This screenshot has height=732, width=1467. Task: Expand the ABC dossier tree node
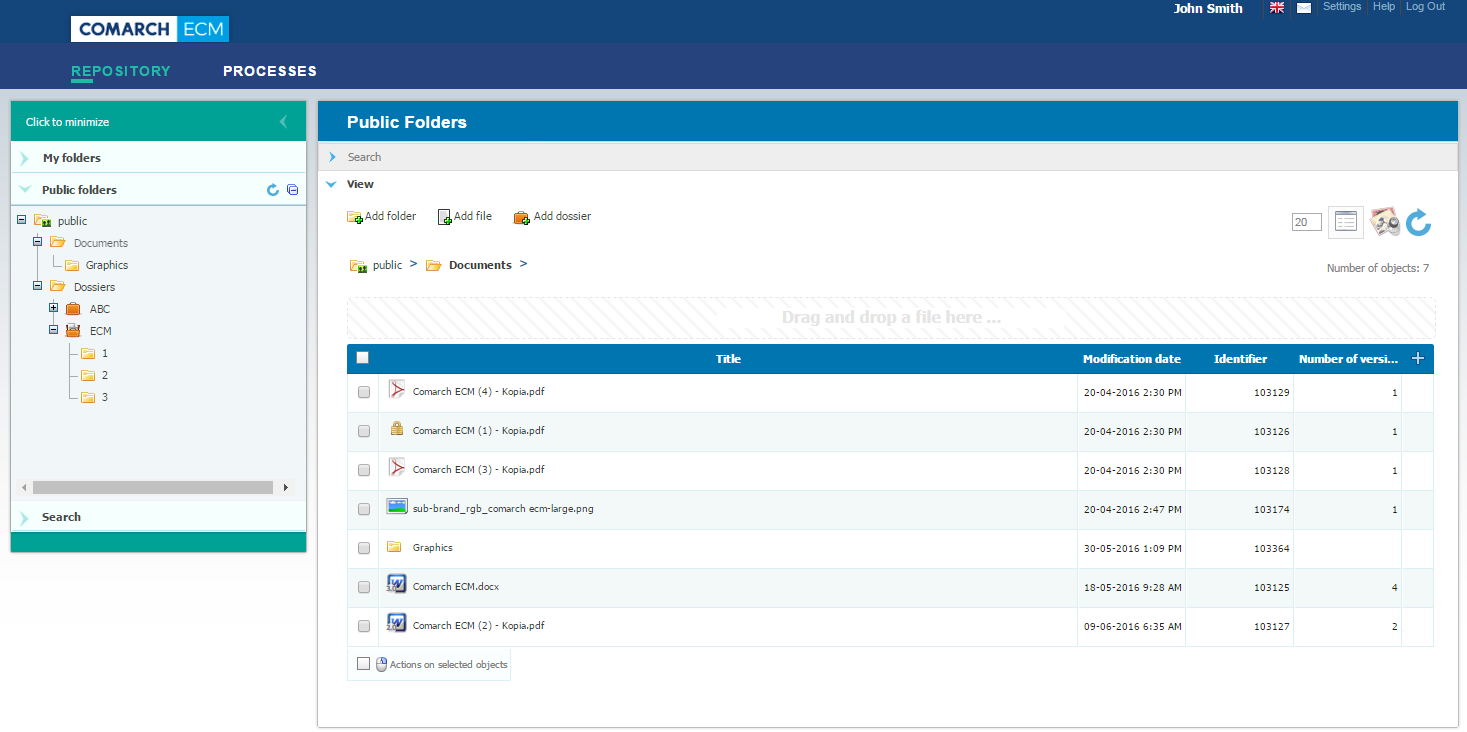pos(54,308)
